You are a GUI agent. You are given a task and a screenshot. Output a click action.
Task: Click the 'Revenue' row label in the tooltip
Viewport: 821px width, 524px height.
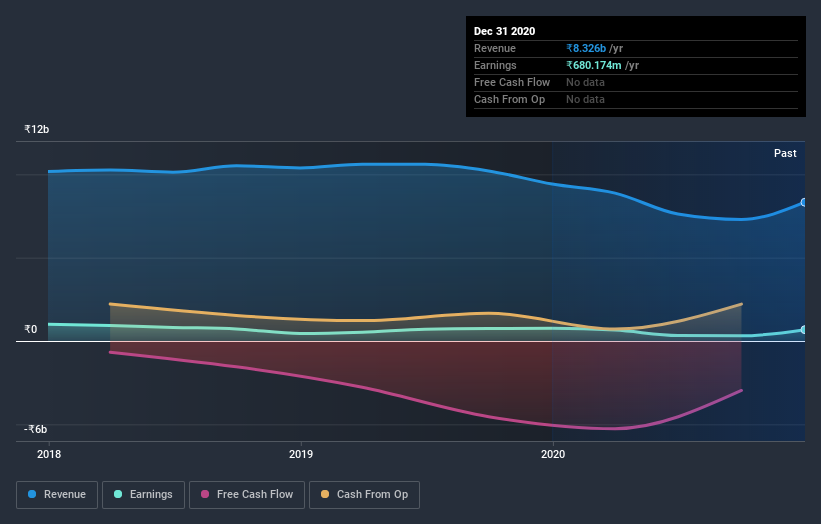pyautogui.click(x=495, y=49)
